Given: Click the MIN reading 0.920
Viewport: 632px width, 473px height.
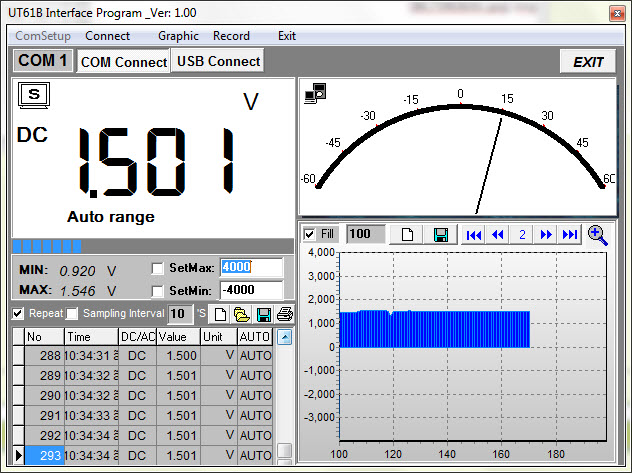Looking at the screenshot, I should (x=77, y=271).
